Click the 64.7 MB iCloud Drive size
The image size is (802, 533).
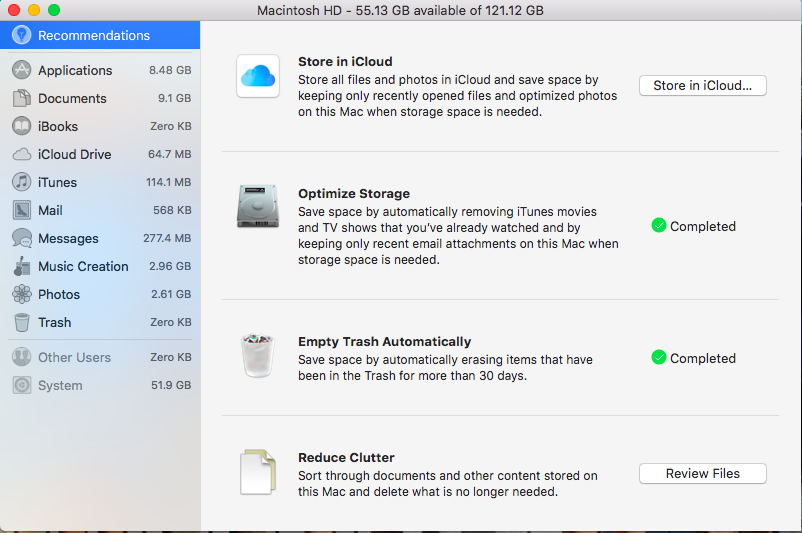pos(170,154)
